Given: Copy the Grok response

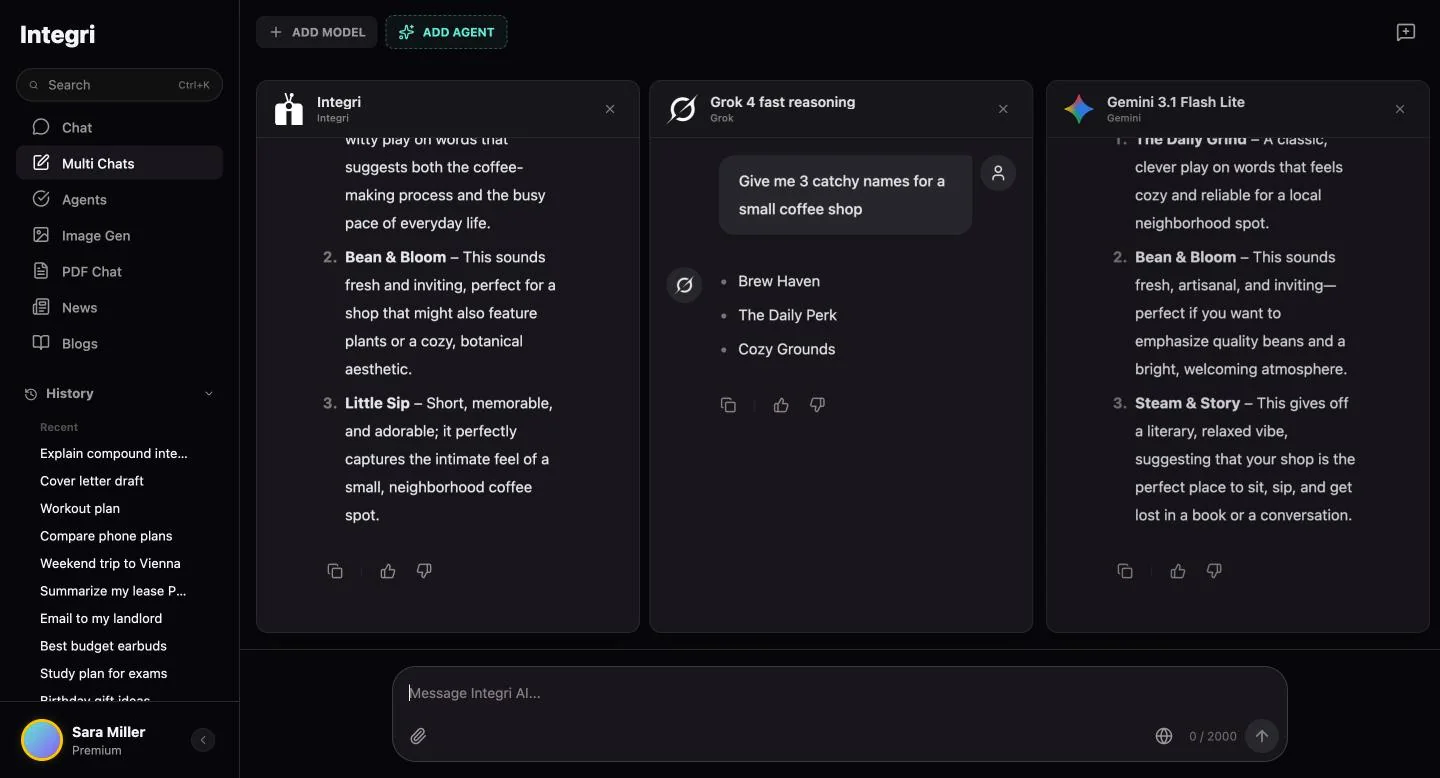Looking at the screenshot, I should 728,405.
